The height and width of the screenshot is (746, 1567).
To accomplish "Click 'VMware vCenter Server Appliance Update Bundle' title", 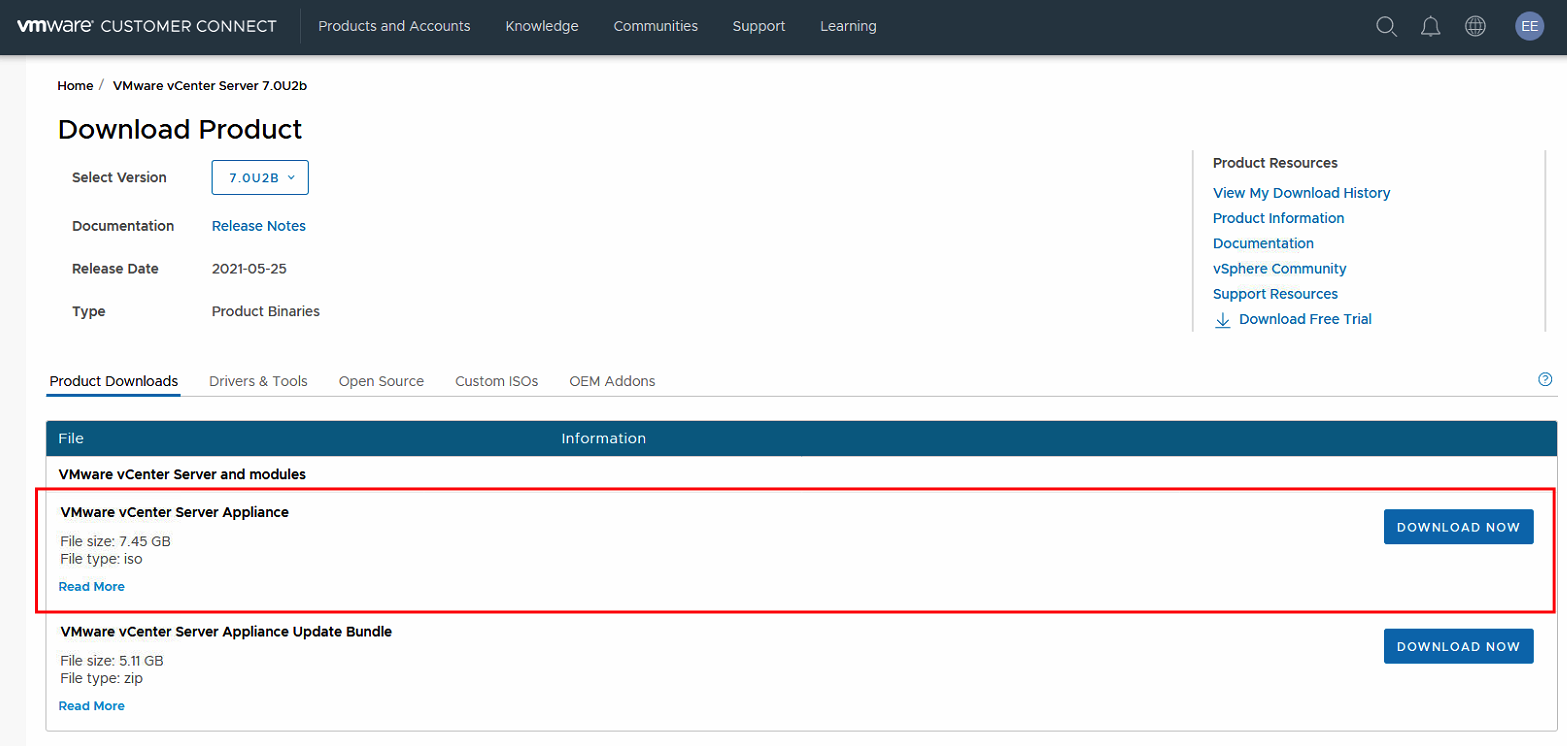I will [x=226, y=632].
